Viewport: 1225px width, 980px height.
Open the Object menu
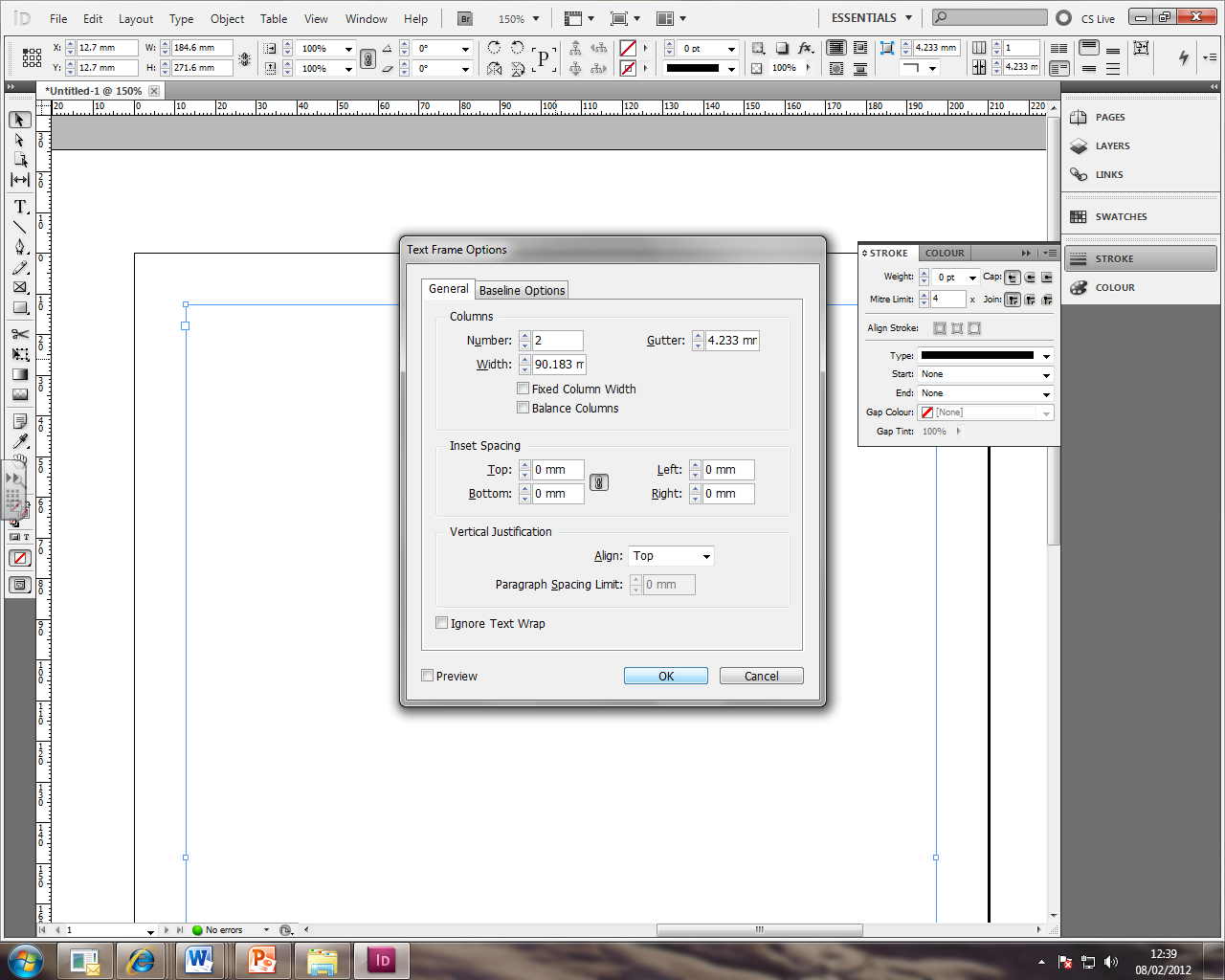pos(227,18)
